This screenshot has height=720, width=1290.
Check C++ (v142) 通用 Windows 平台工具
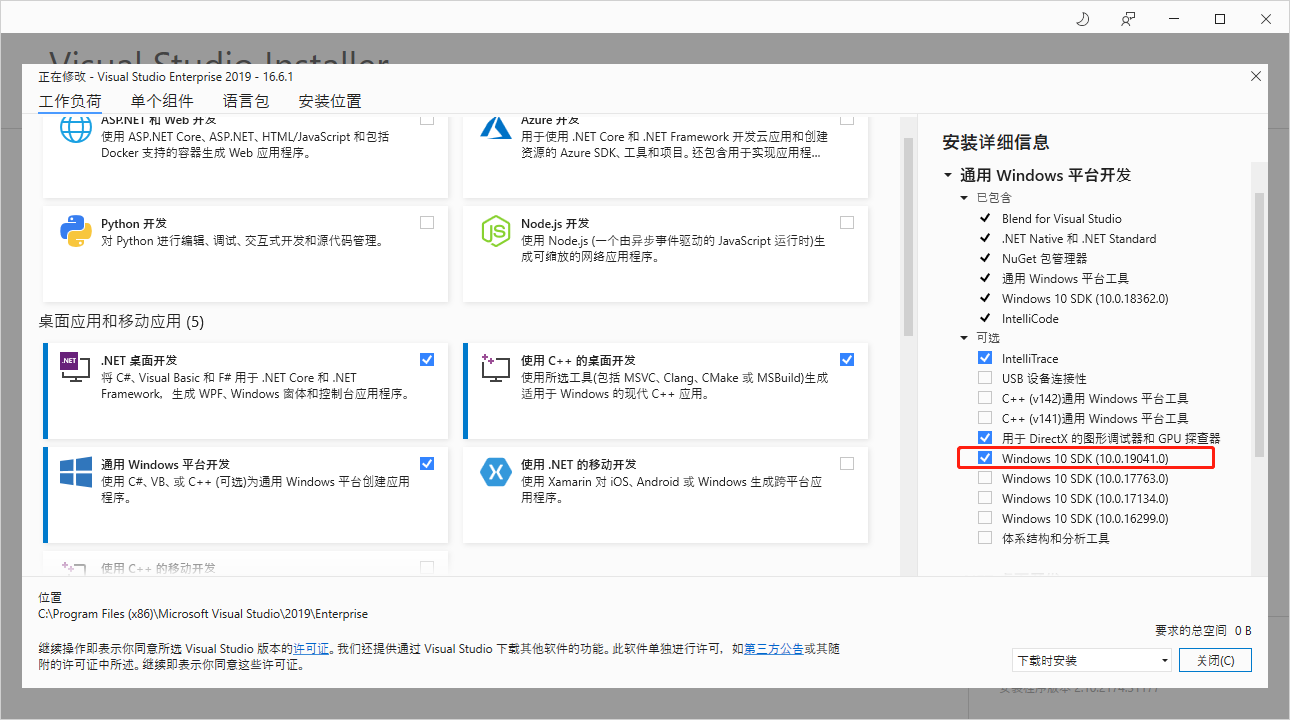(x=985, y=398)
